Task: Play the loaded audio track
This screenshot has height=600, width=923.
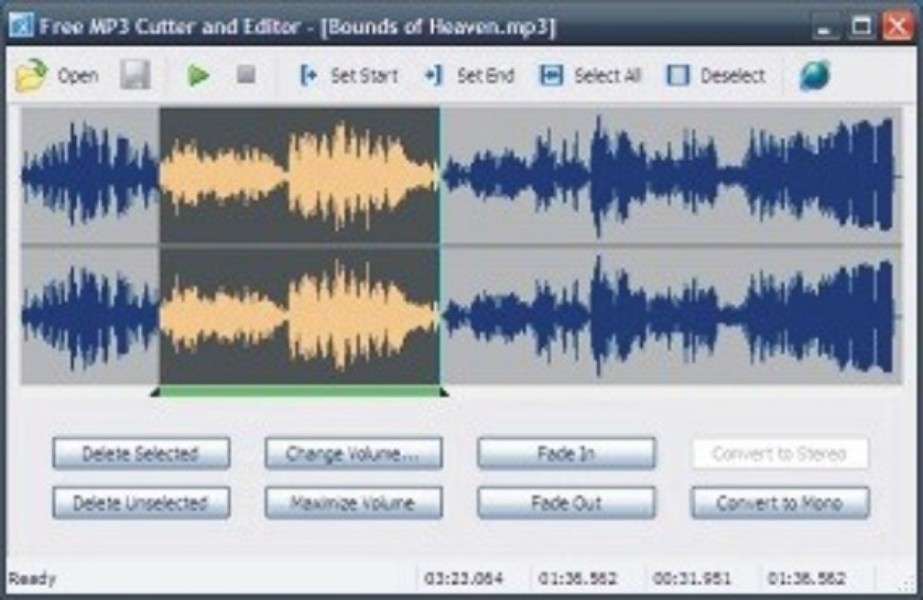Action: tap(199, 73)
